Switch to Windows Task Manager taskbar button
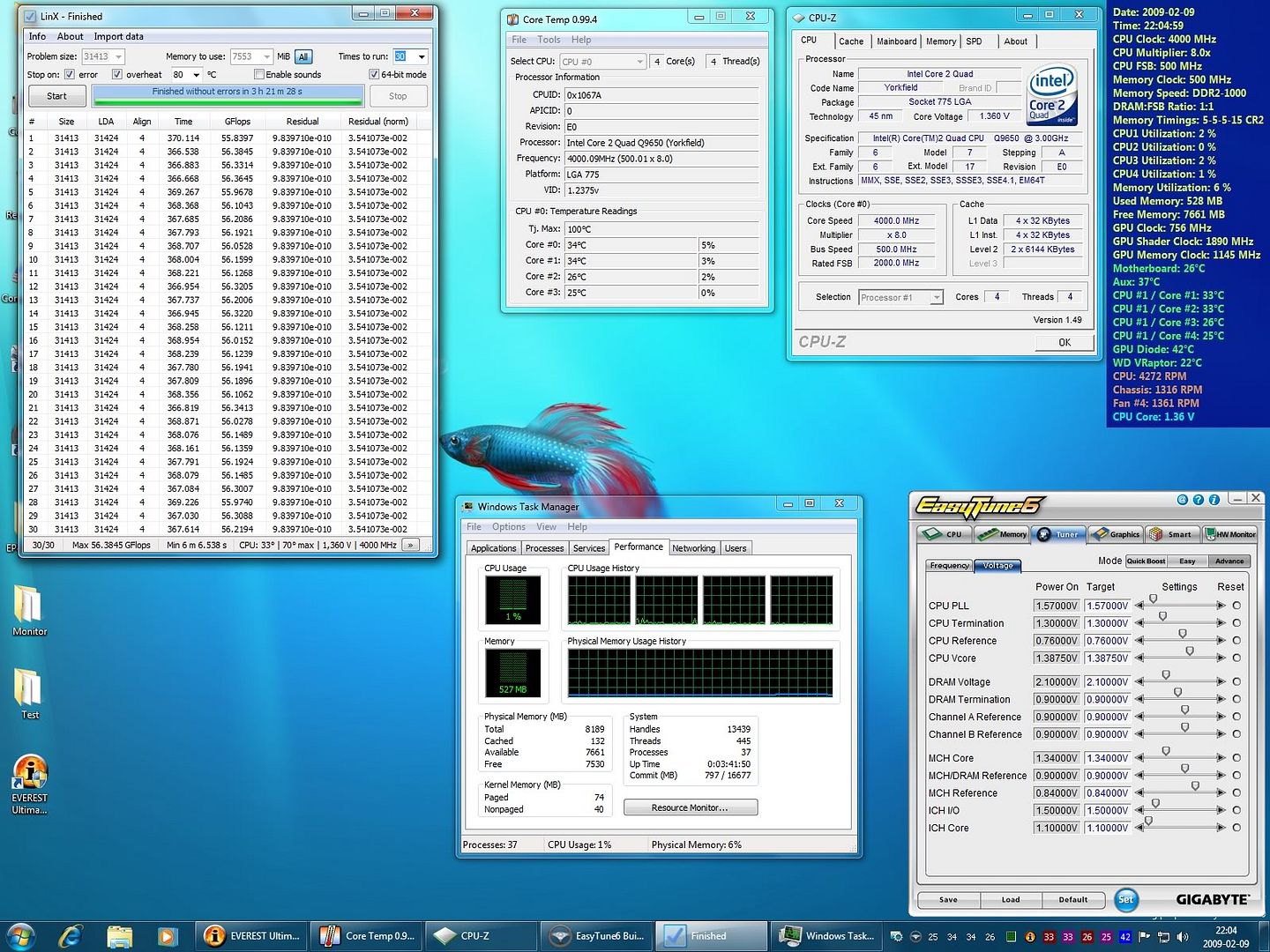This screenshot has height=952, width=1270. (x=827, y=935)
